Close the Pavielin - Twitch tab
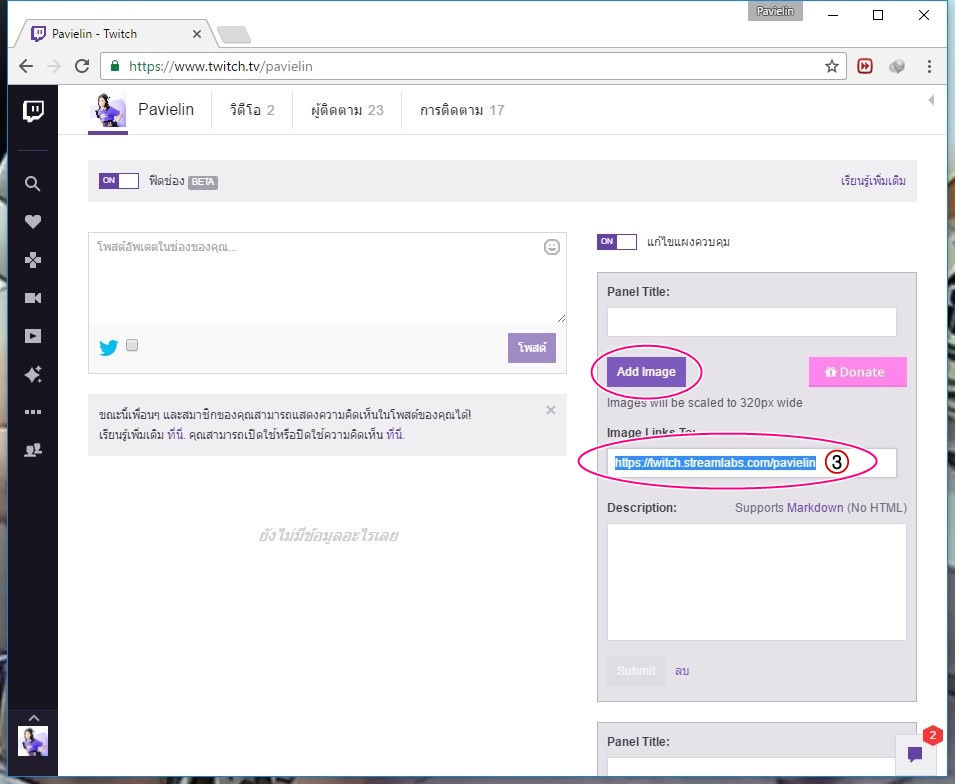This screenshot has width=955, height=784. (x=197, y=34)
